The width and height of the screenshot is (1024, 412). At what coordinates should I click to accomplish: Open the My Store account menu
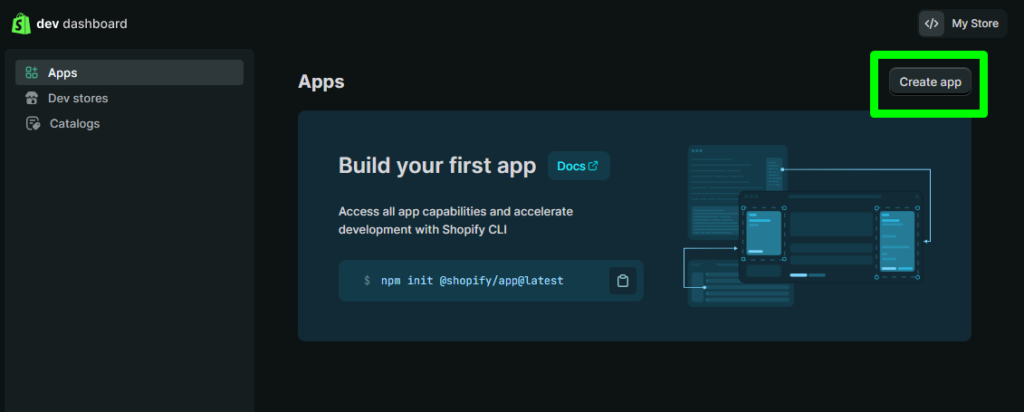pyautogui.click(x=962, y=24)
